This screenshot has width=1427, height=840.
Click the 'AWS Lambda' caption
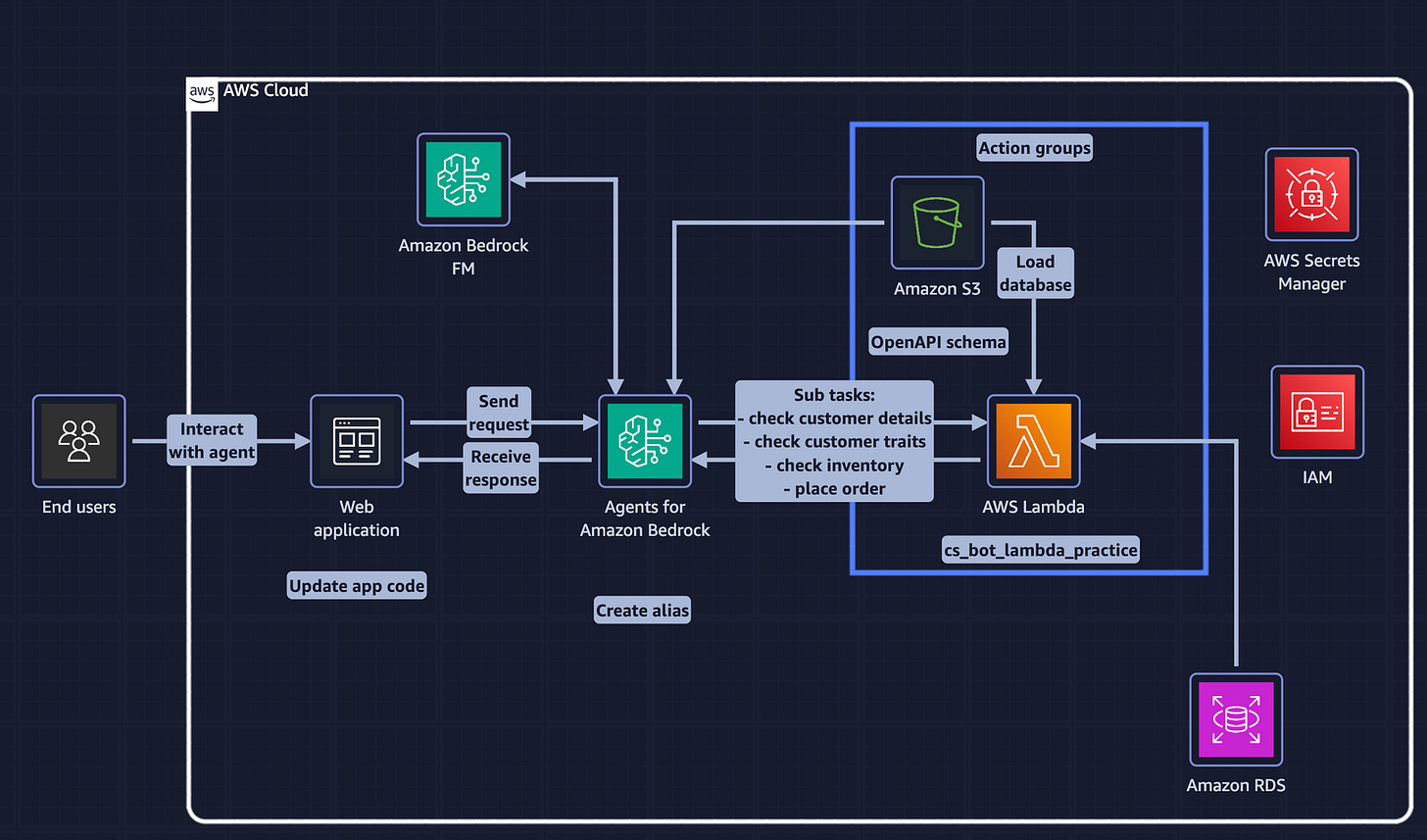tap(1033, 507)
